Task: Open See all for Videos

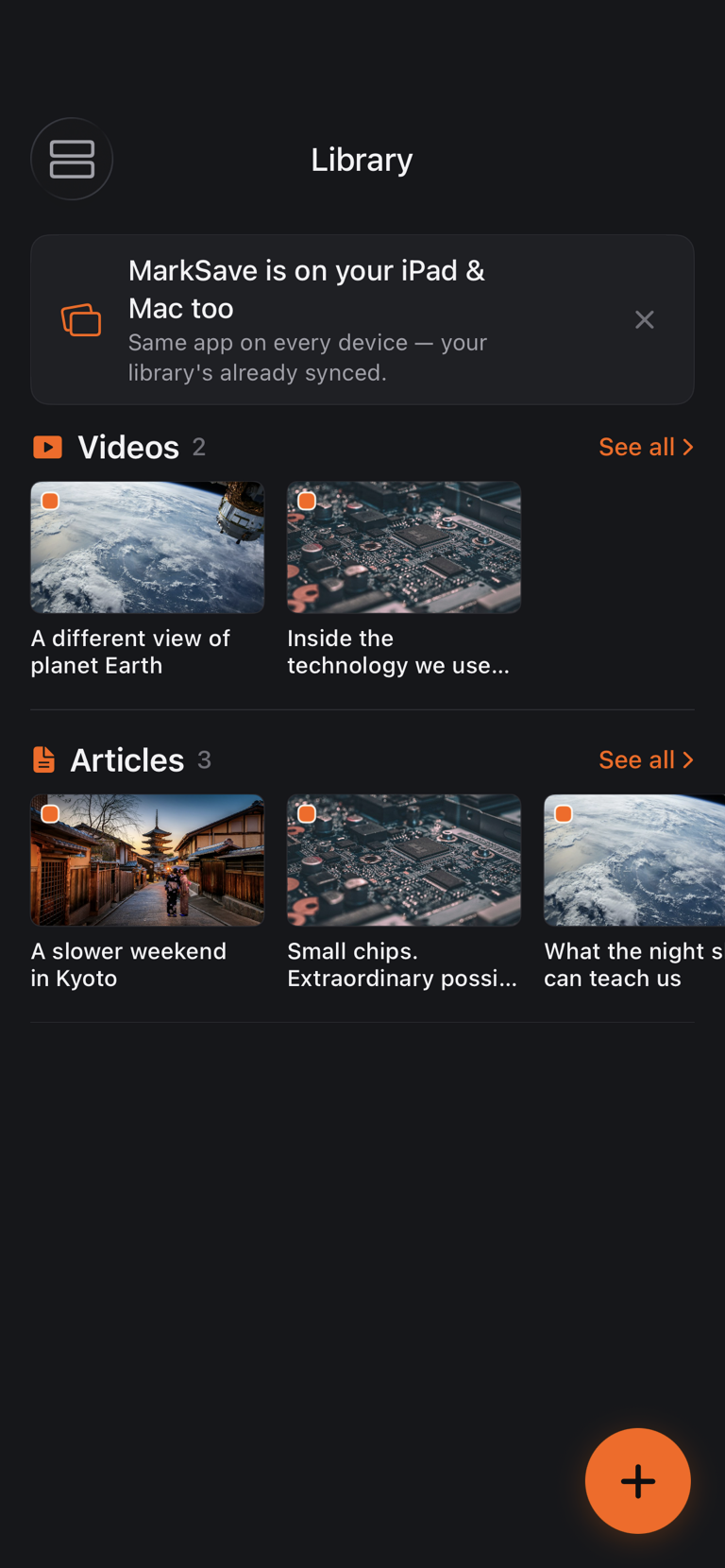Action: [x=647, y=447]
